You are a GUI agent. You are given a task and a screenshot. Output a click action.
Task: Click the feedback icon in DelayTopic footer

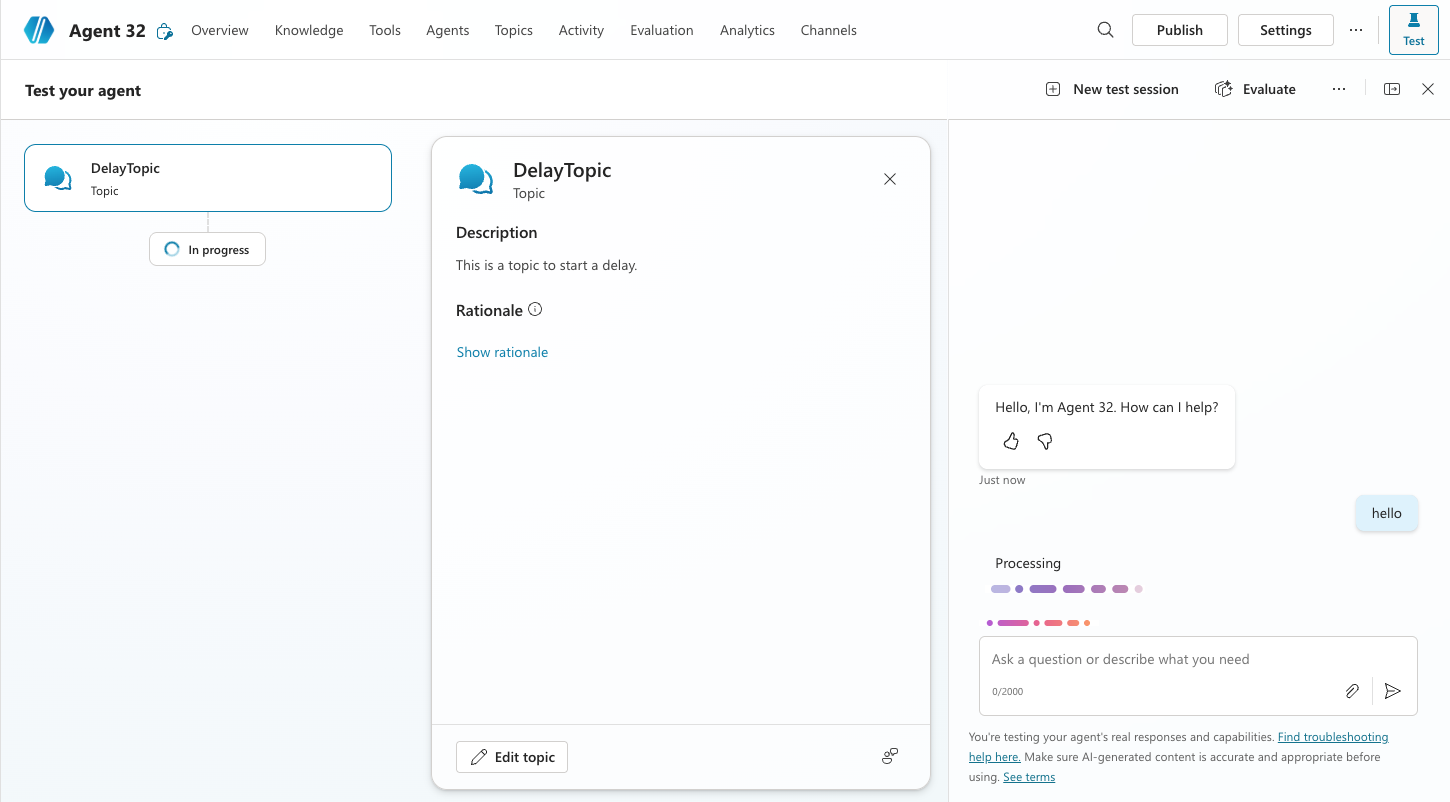coord(890,756)
